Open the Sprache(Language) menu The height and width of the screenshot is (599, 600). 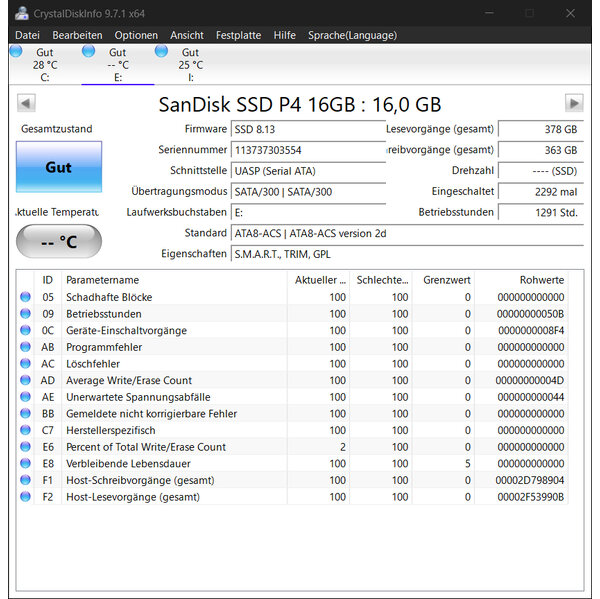coord(352,35)
